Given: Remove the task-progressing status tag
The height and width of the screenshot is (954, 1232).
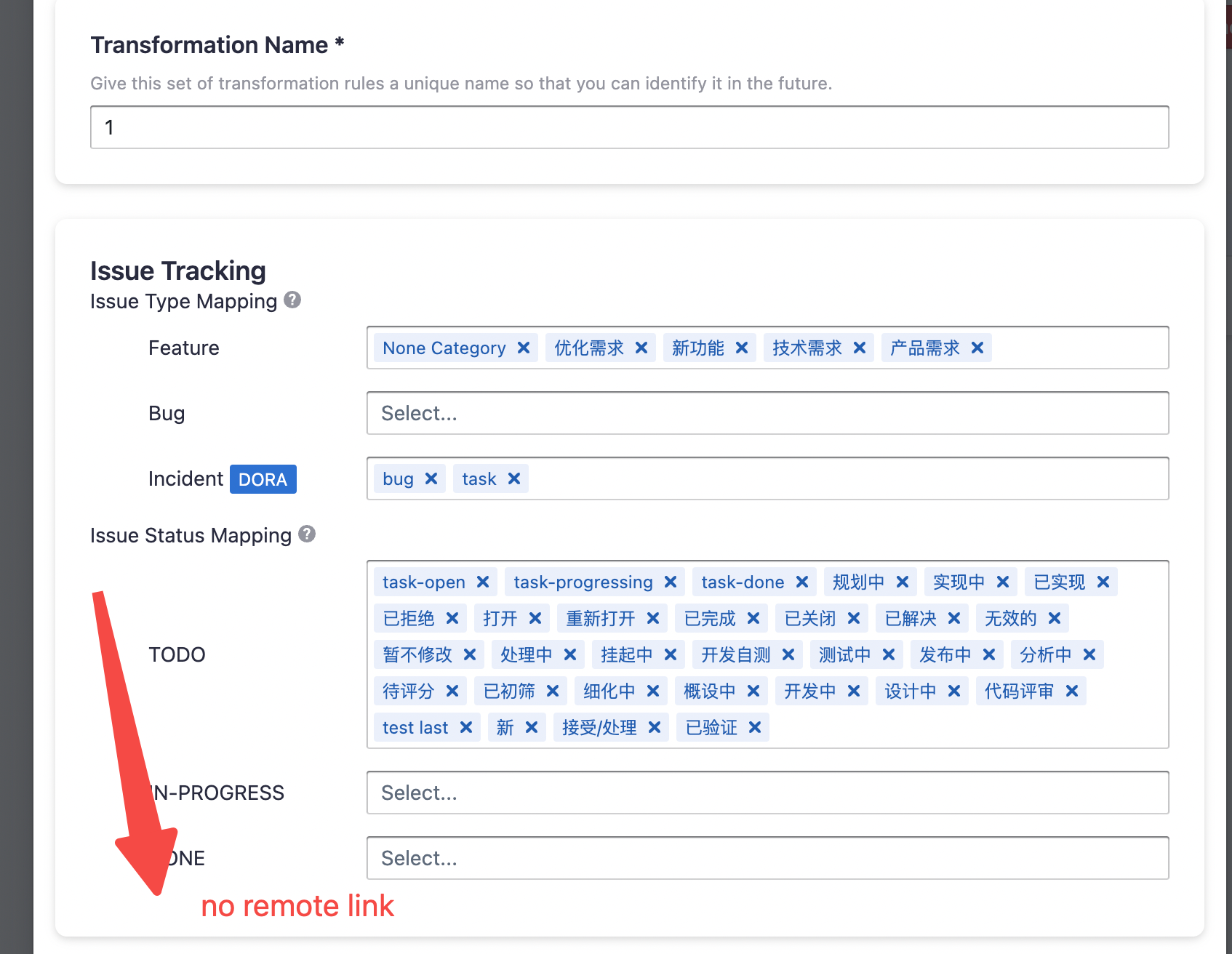Looking at the screenshot, I should tap(671, 582).
